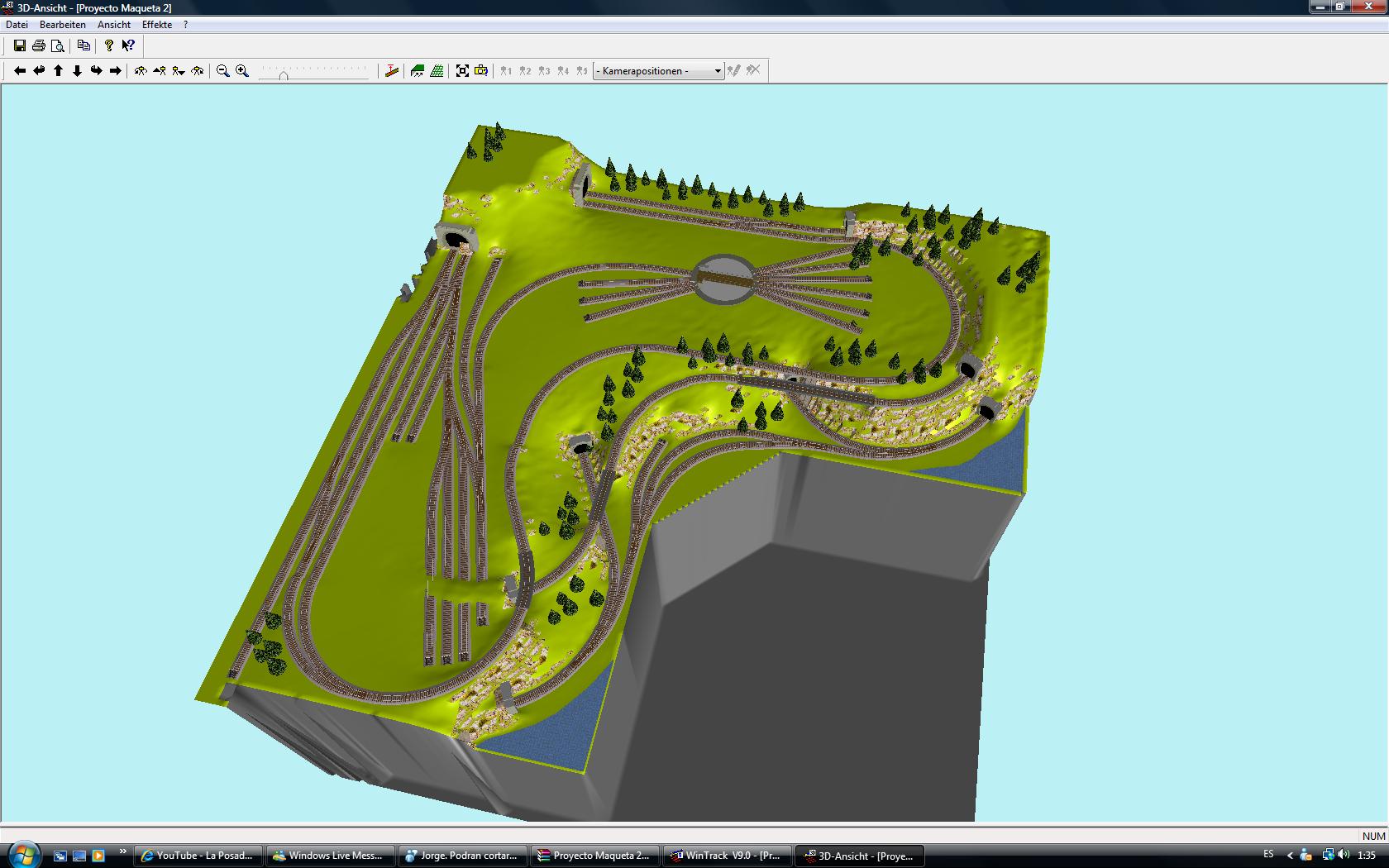
Task: Select camera position 2 icon
Action: point(525,71)
